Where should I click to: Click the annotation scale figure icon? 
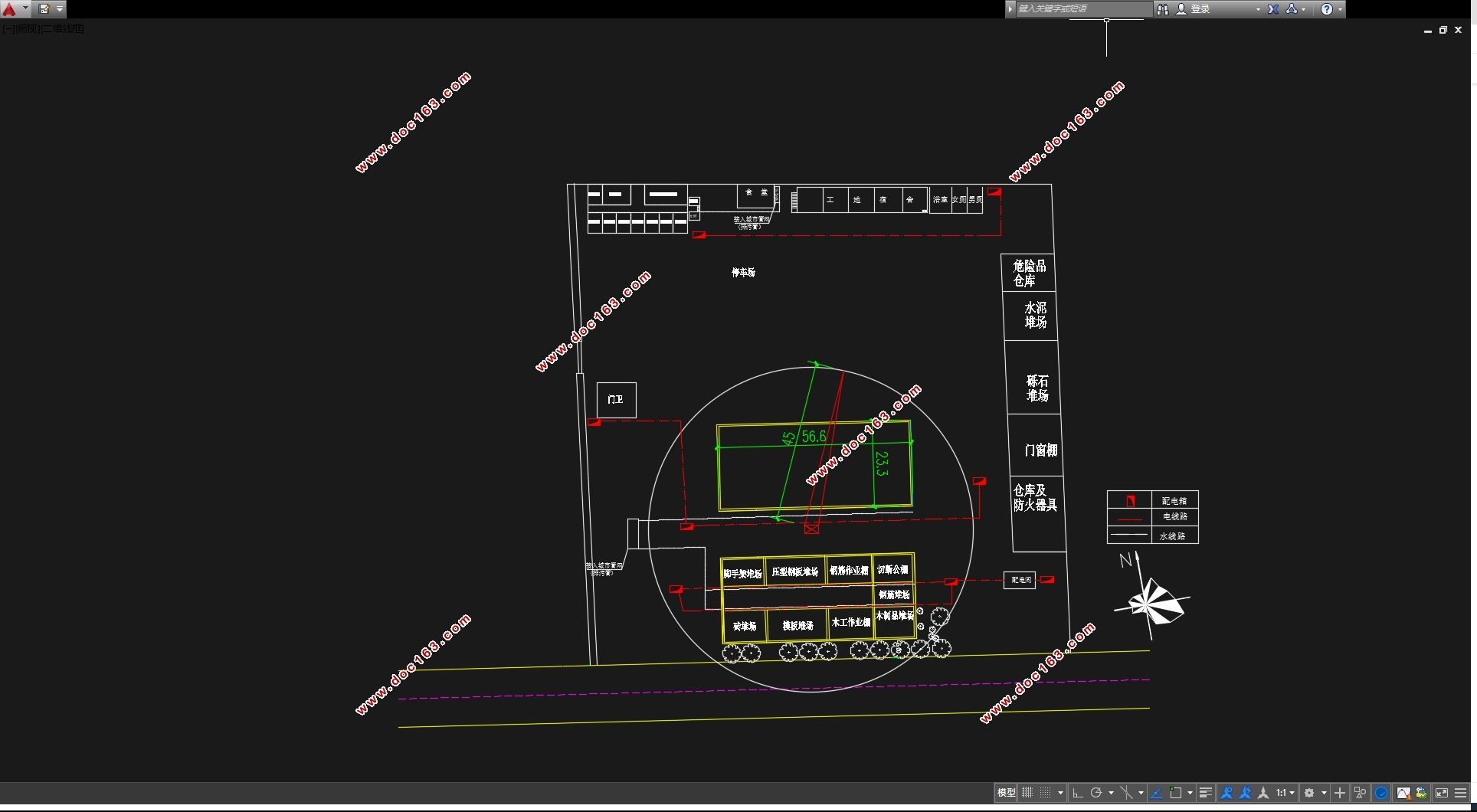(x=1263, y=793)
